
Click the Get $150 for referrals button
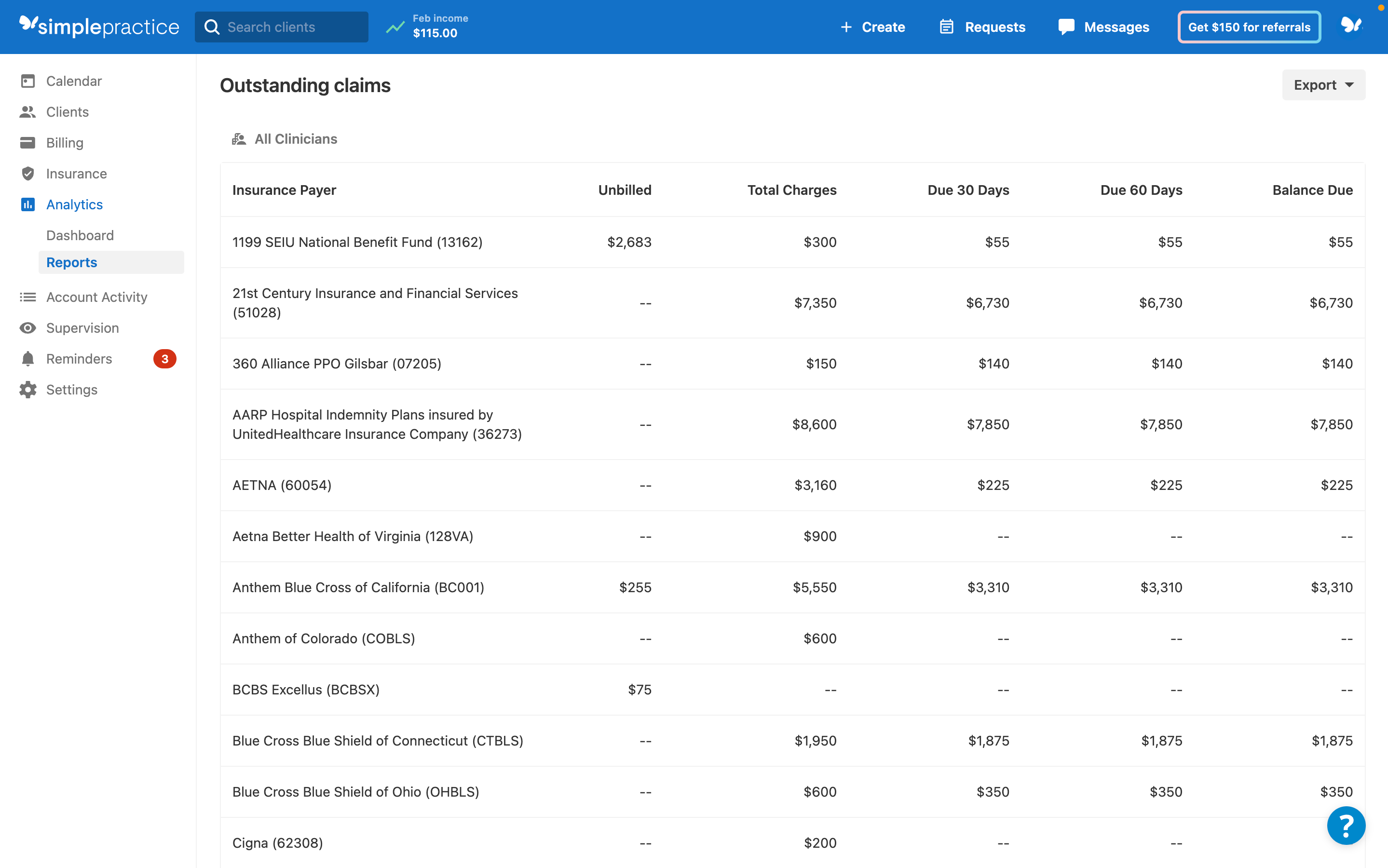[x=1249, y=27]
